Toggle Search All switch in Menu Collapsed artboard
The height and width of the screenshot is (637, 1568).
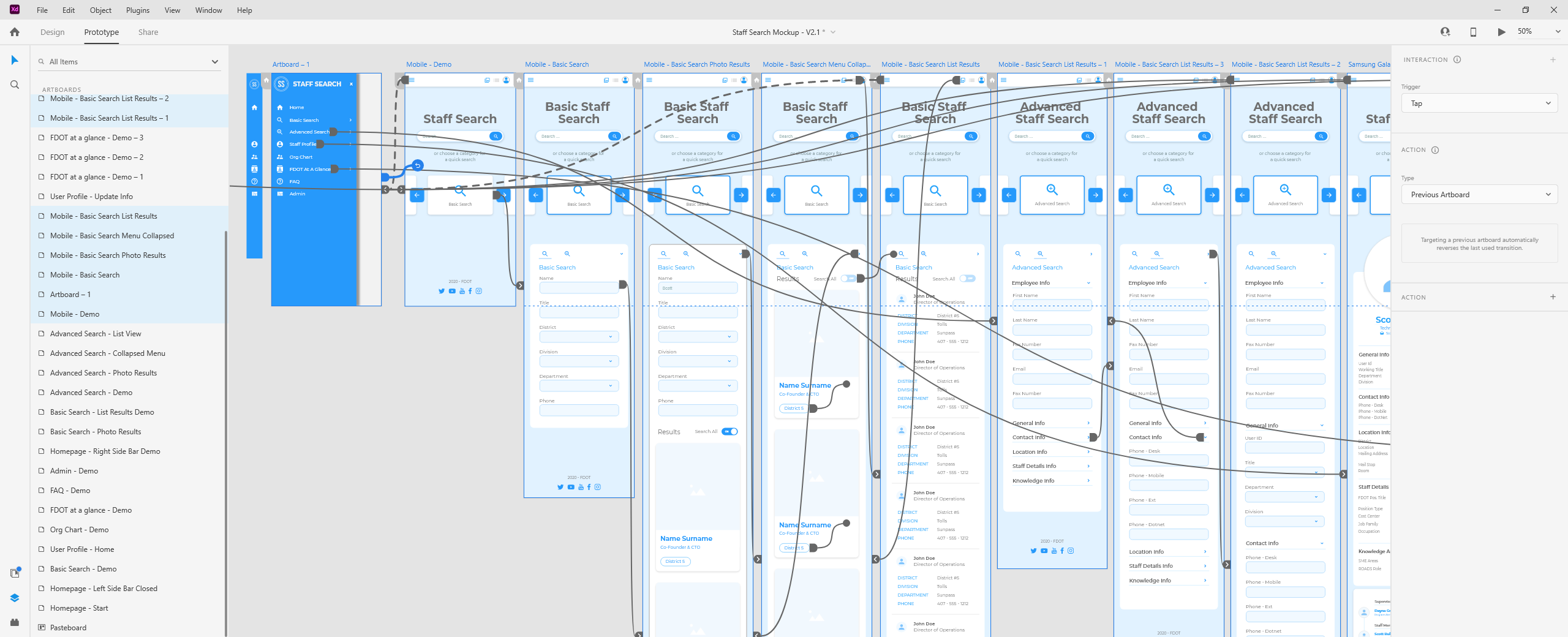coord(848,279)
